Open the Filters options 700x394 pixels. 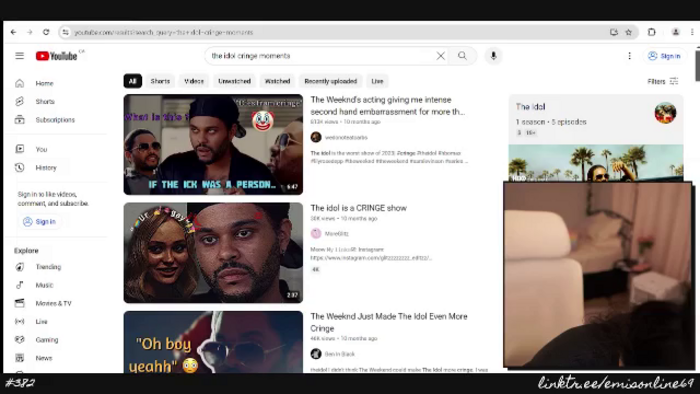pos(662,81)
